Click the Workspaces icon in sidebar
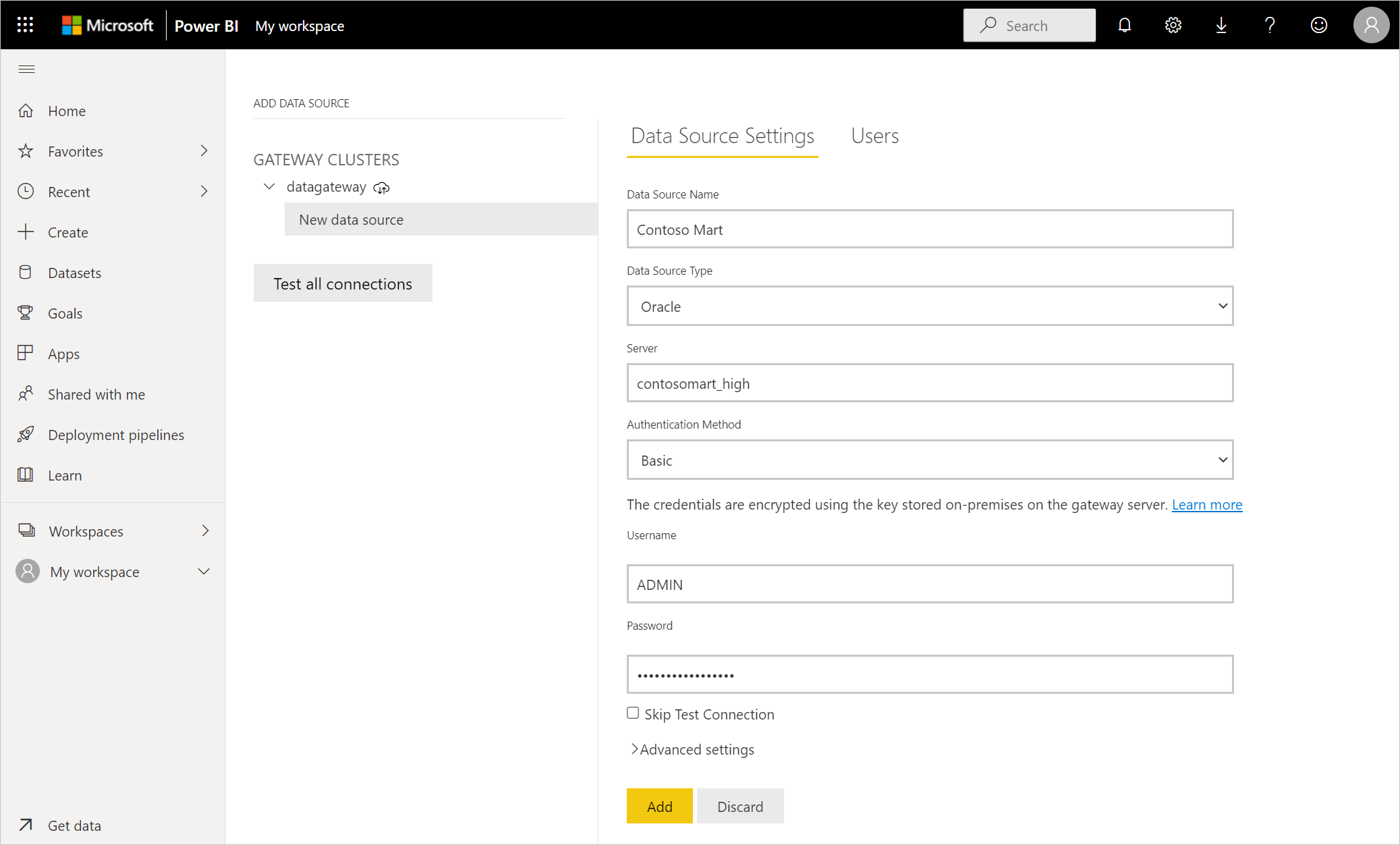The height and width of the screenshot is (845, 1400). (27, 530)
